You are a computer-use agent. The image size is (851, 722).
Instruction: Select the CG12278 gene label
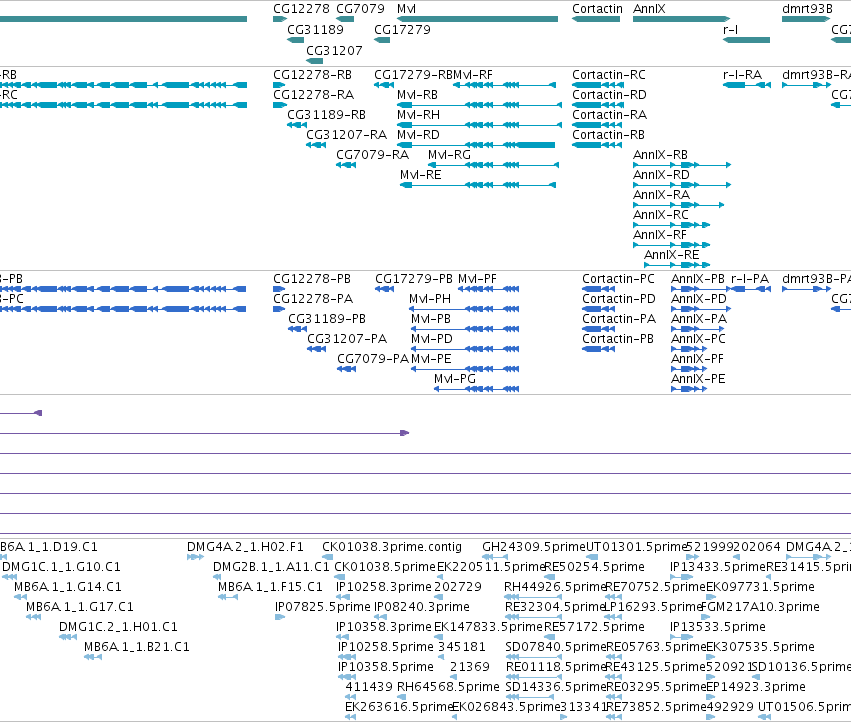[301, 9]
